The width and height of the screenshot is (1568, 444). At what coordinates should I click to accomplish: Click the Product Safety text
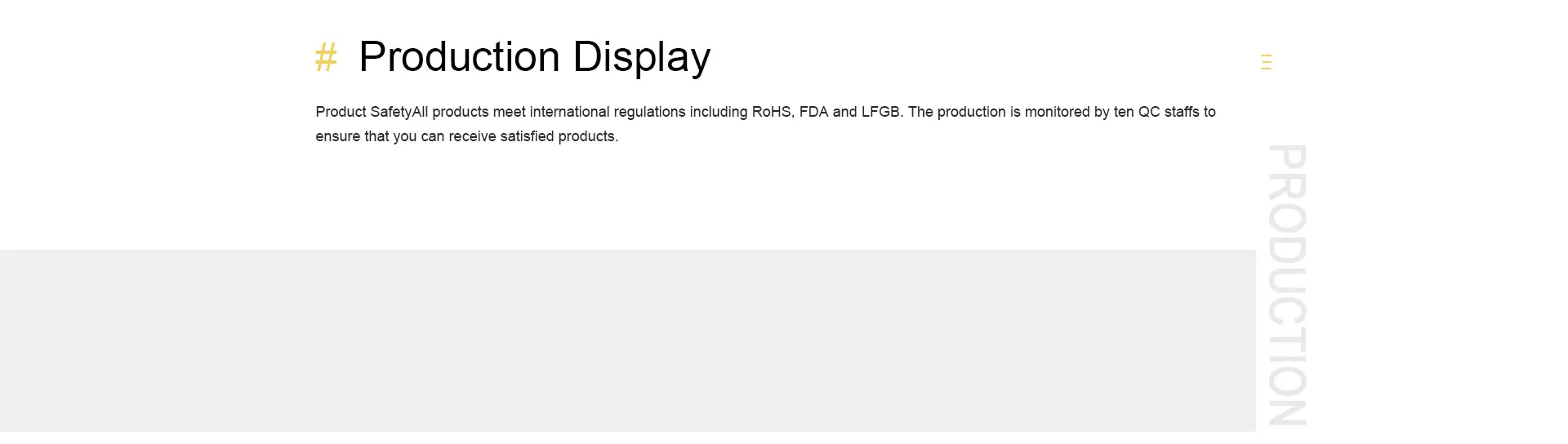363,112
